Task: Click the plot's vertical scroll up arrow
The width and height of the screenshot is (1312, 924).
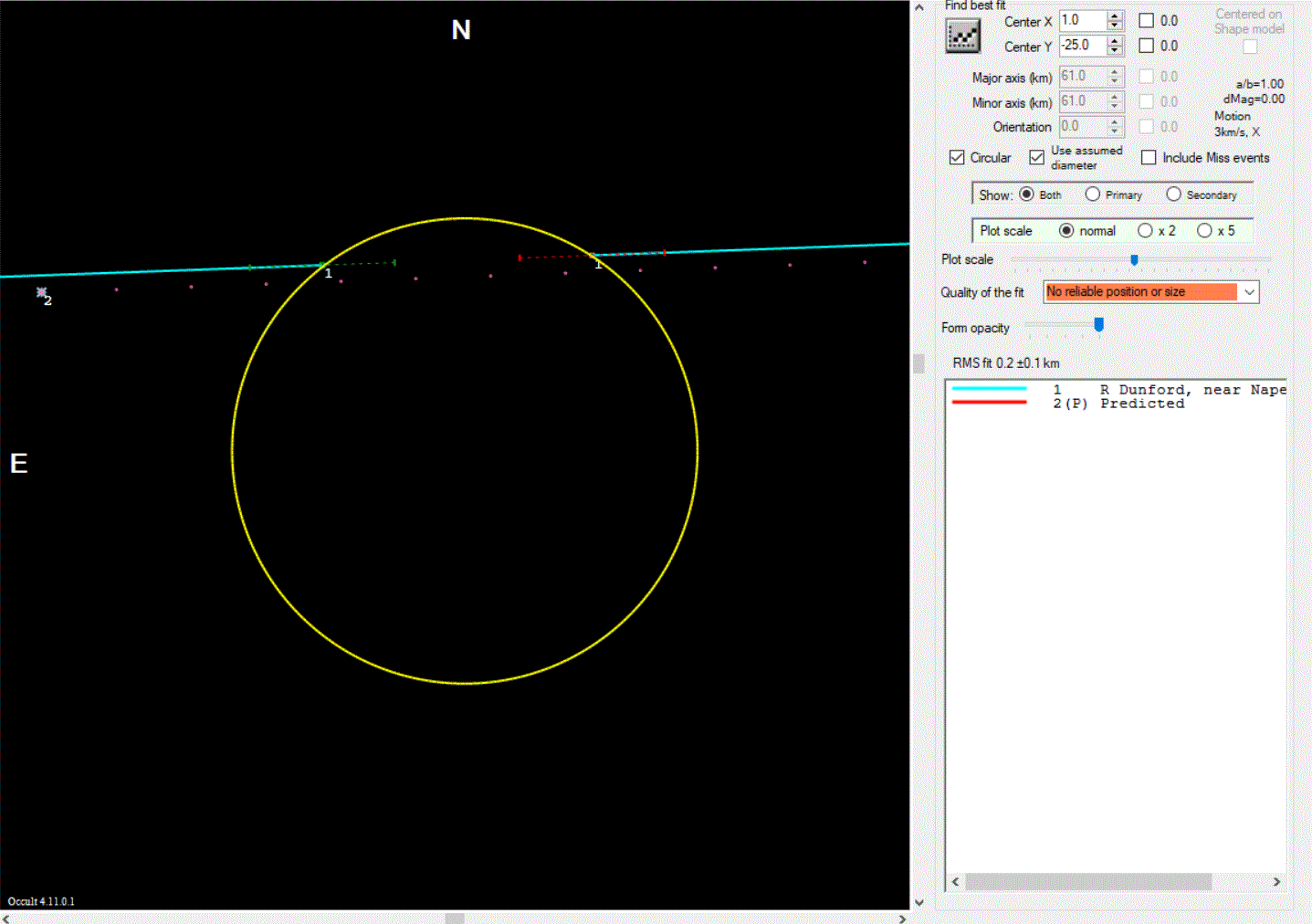Action: click(x=919, y=7)
